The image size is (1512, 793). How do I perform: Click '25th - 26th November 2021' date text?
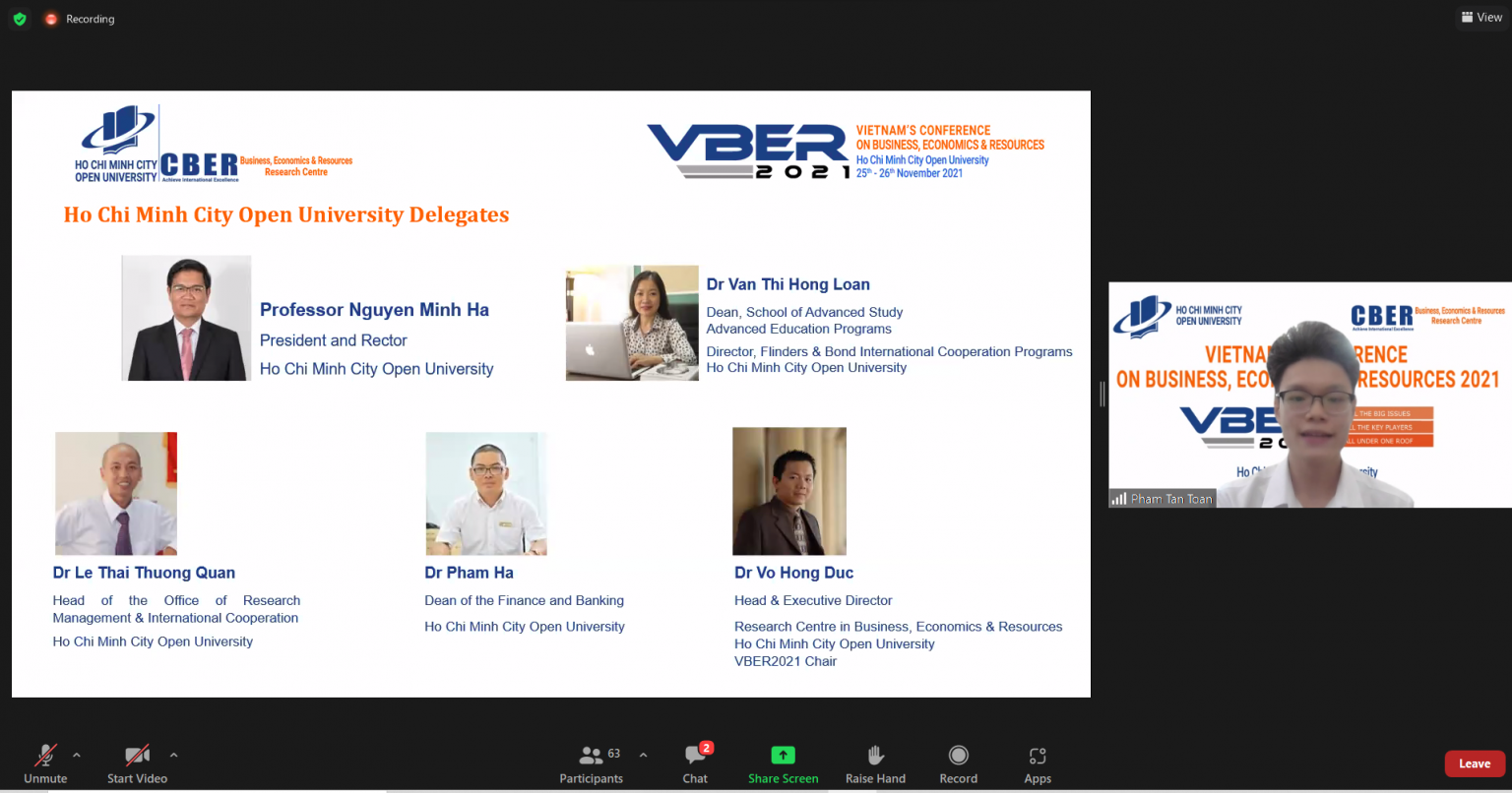coord(909,173)
